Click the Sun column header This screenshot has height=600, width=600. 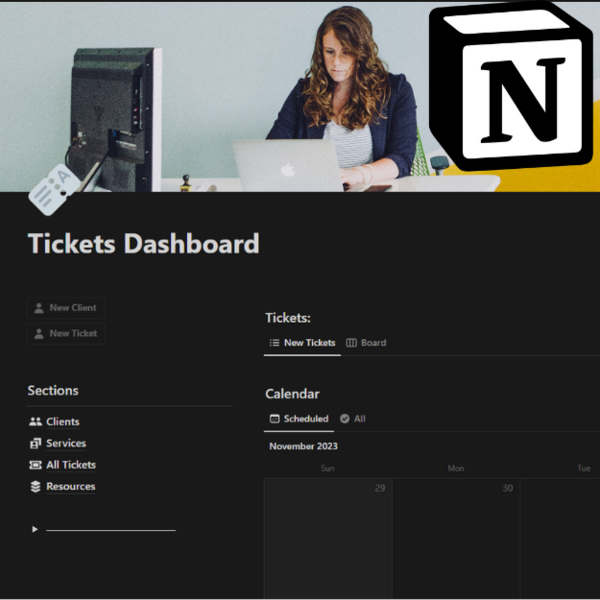[328, 468]
